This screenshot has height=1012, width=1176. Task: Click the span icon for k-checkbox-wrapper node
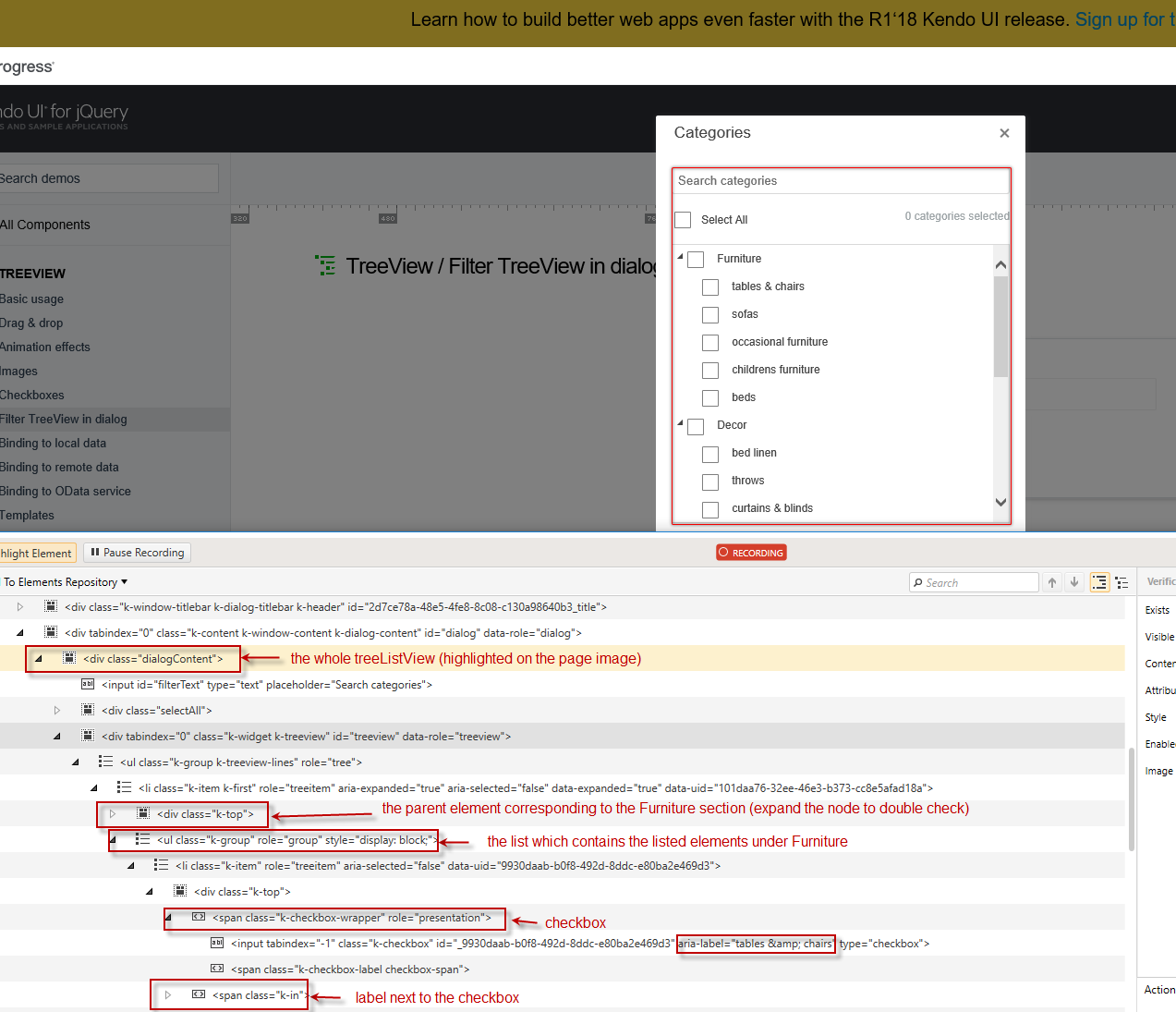199,918
